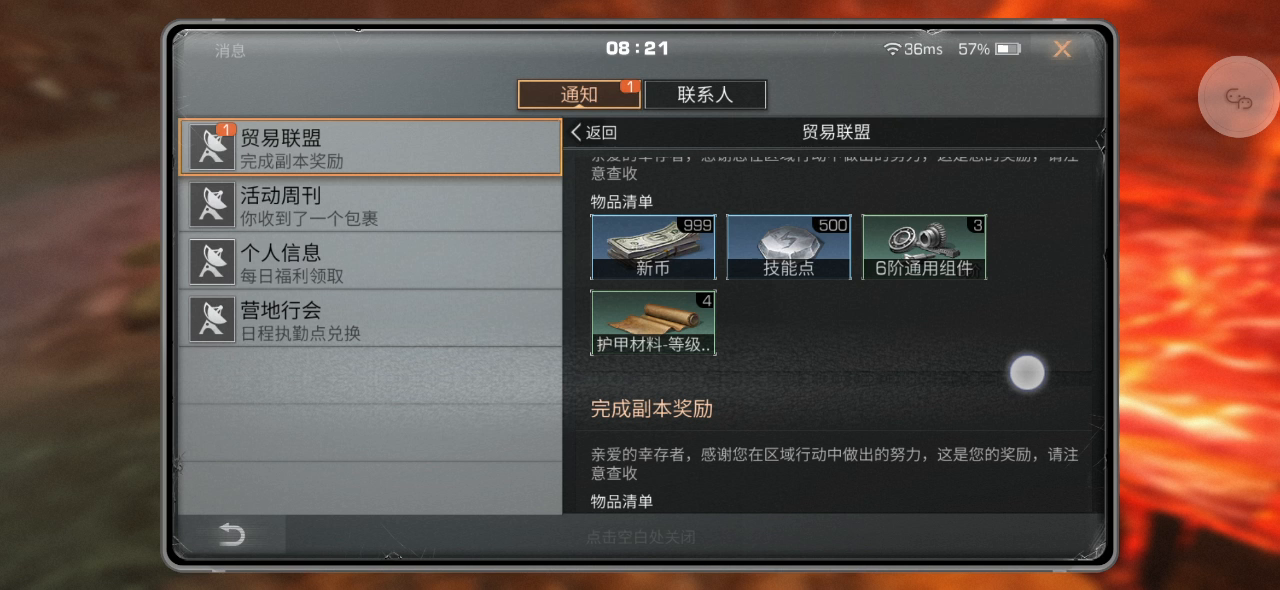Select the 新币 cash reward item

click(653, 246)
